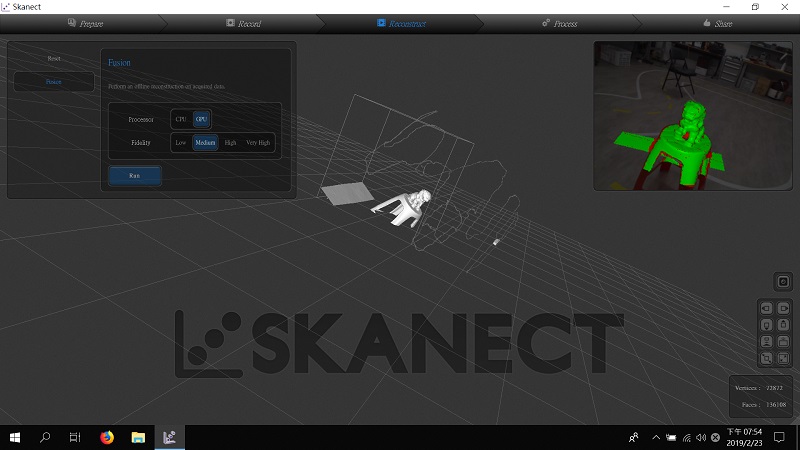Open Wi-Fi network settings tray icon
This screenshot has height=450, width=800.
(687, 438)
